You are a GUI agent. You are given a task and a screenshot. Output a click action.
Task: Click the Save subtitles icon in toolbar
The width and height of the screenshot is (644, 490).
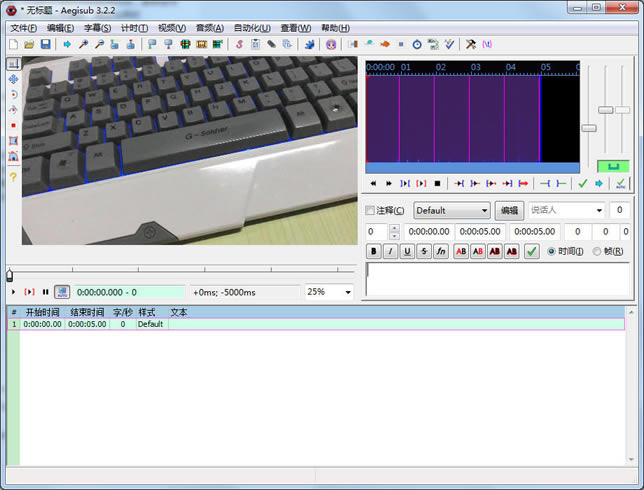(45, 44)
